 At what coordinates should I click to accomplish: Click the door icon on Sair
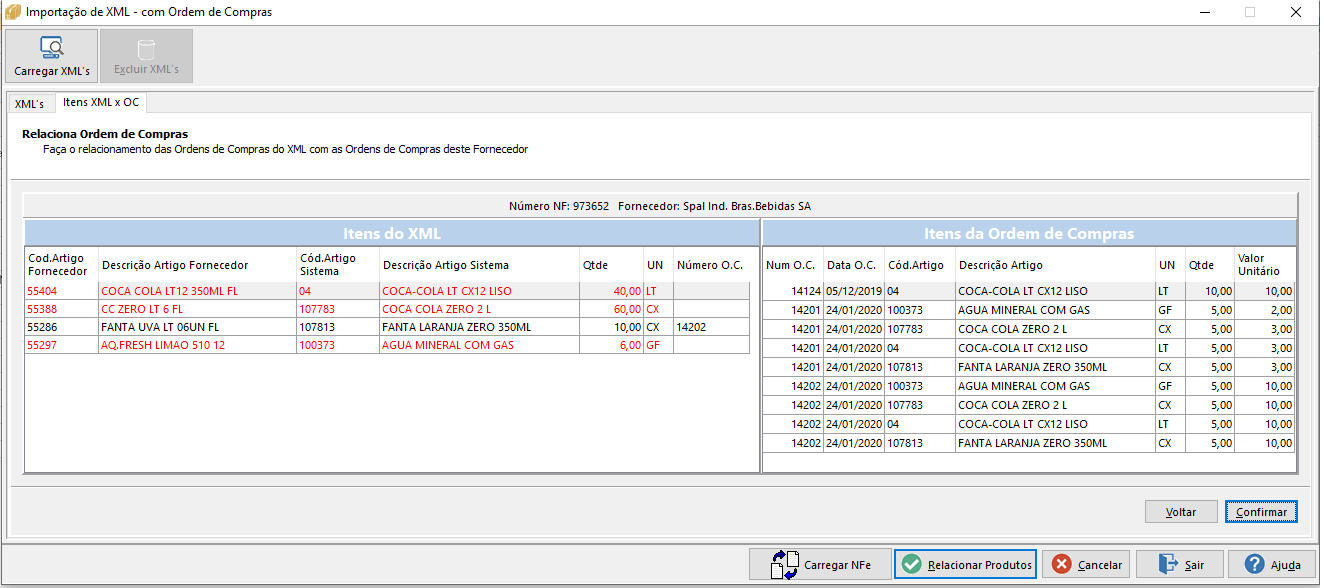click(1169, 565)
